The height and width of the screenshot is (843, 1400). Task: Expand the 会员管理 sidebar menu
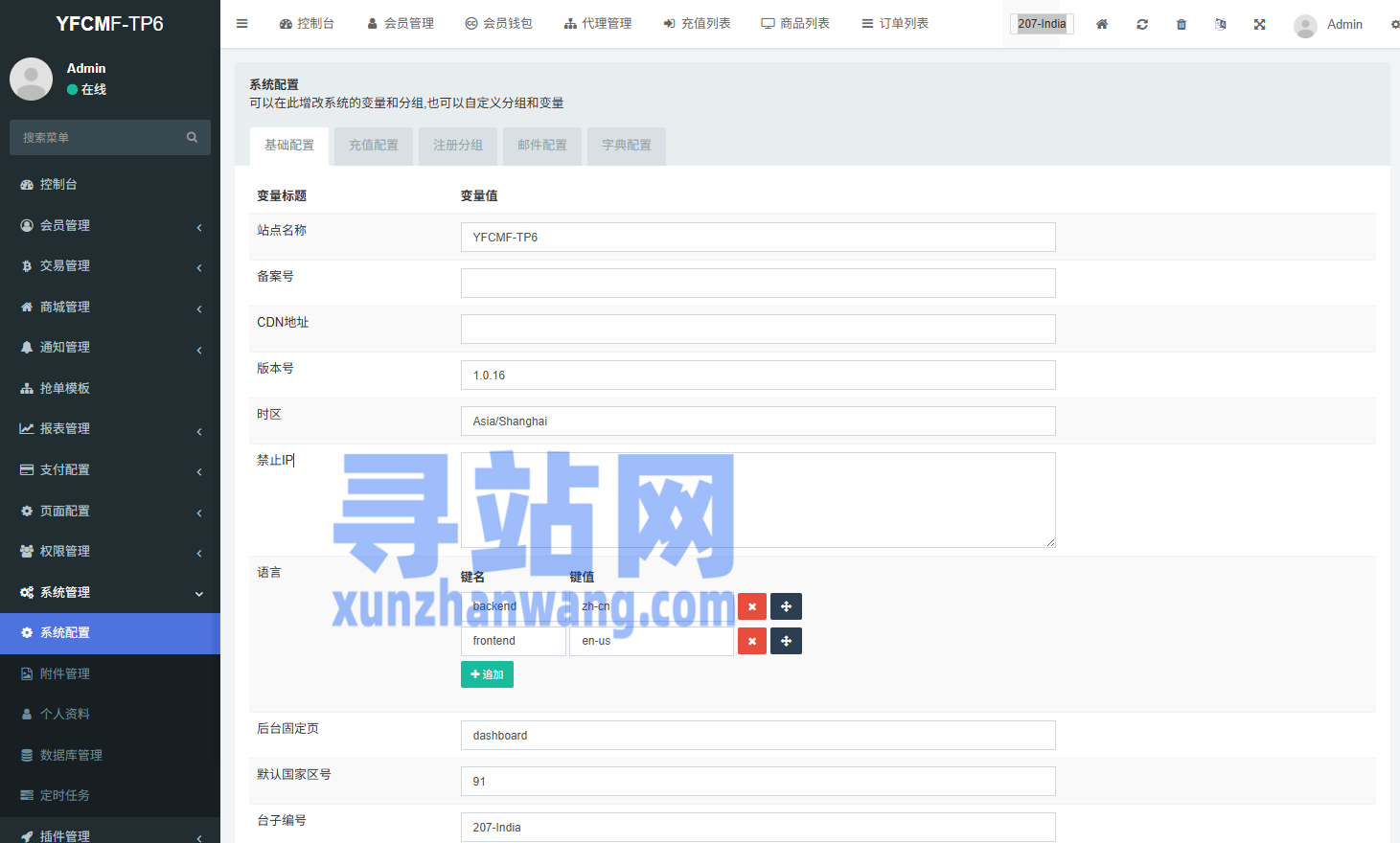[x=110, y=225]
